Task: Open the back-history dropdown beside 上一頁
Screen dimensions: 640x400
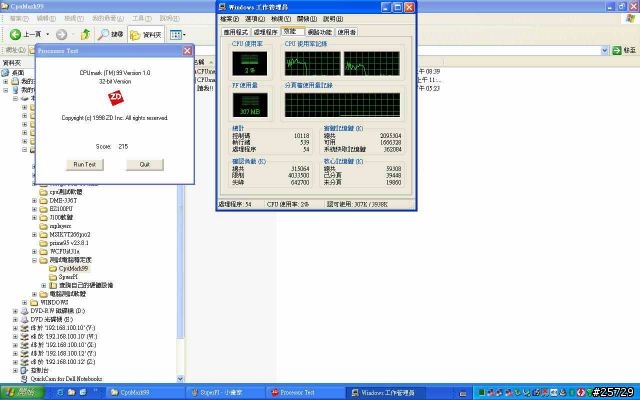Action: [47, 34]
